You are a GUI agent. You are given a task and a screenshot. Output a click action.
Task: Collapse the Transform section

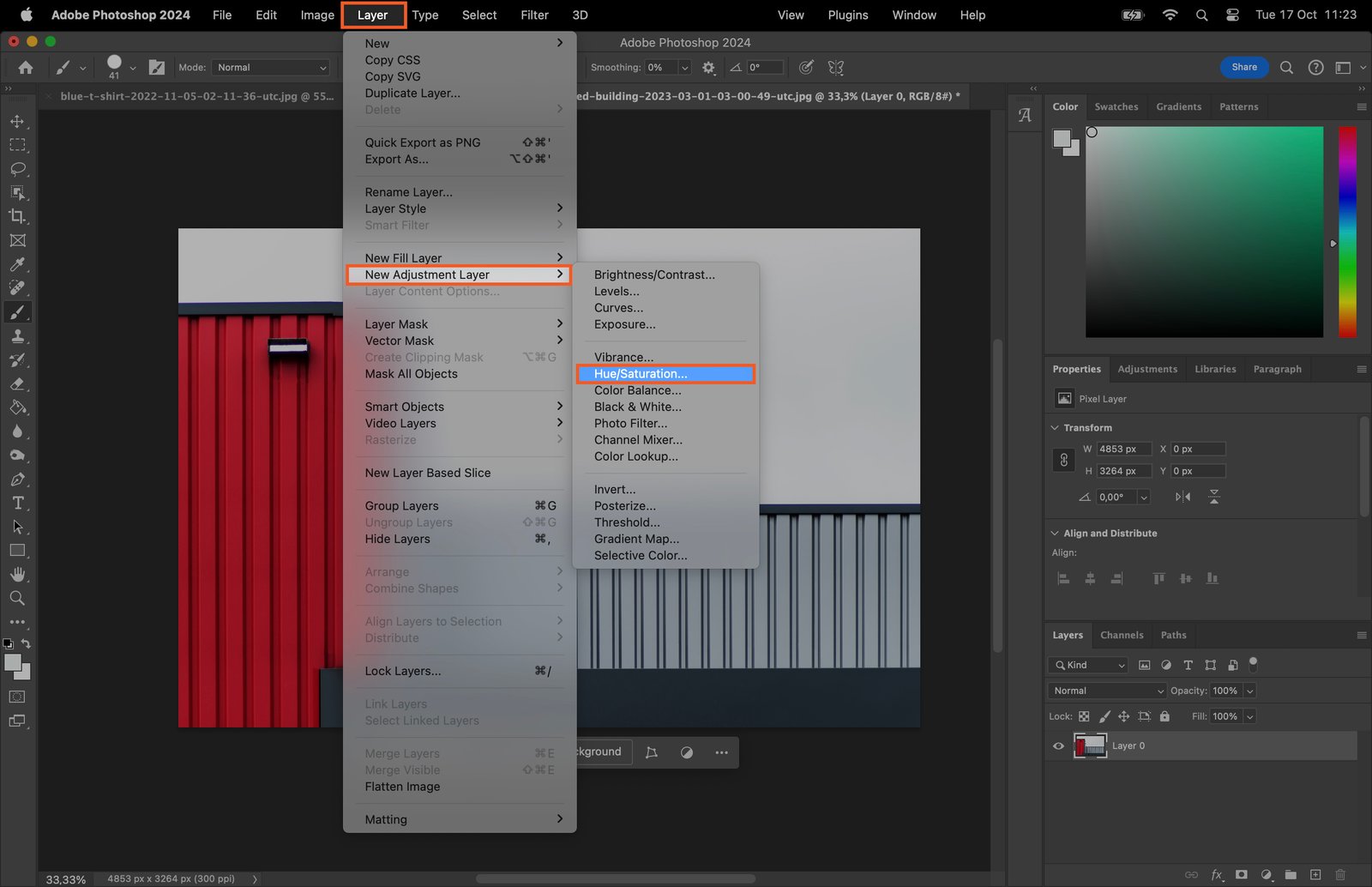point(1055,427)
